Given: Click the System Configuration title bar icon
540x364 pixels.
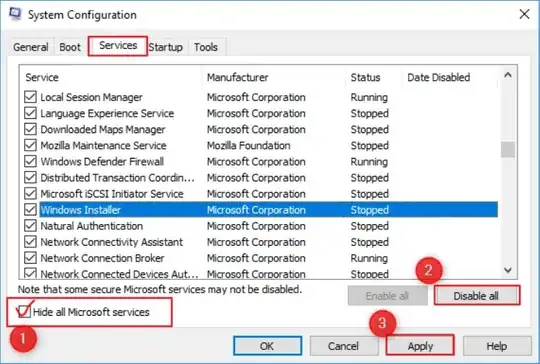Looking at the screenshot, I should pyautogui.click(x=15, y=14).
